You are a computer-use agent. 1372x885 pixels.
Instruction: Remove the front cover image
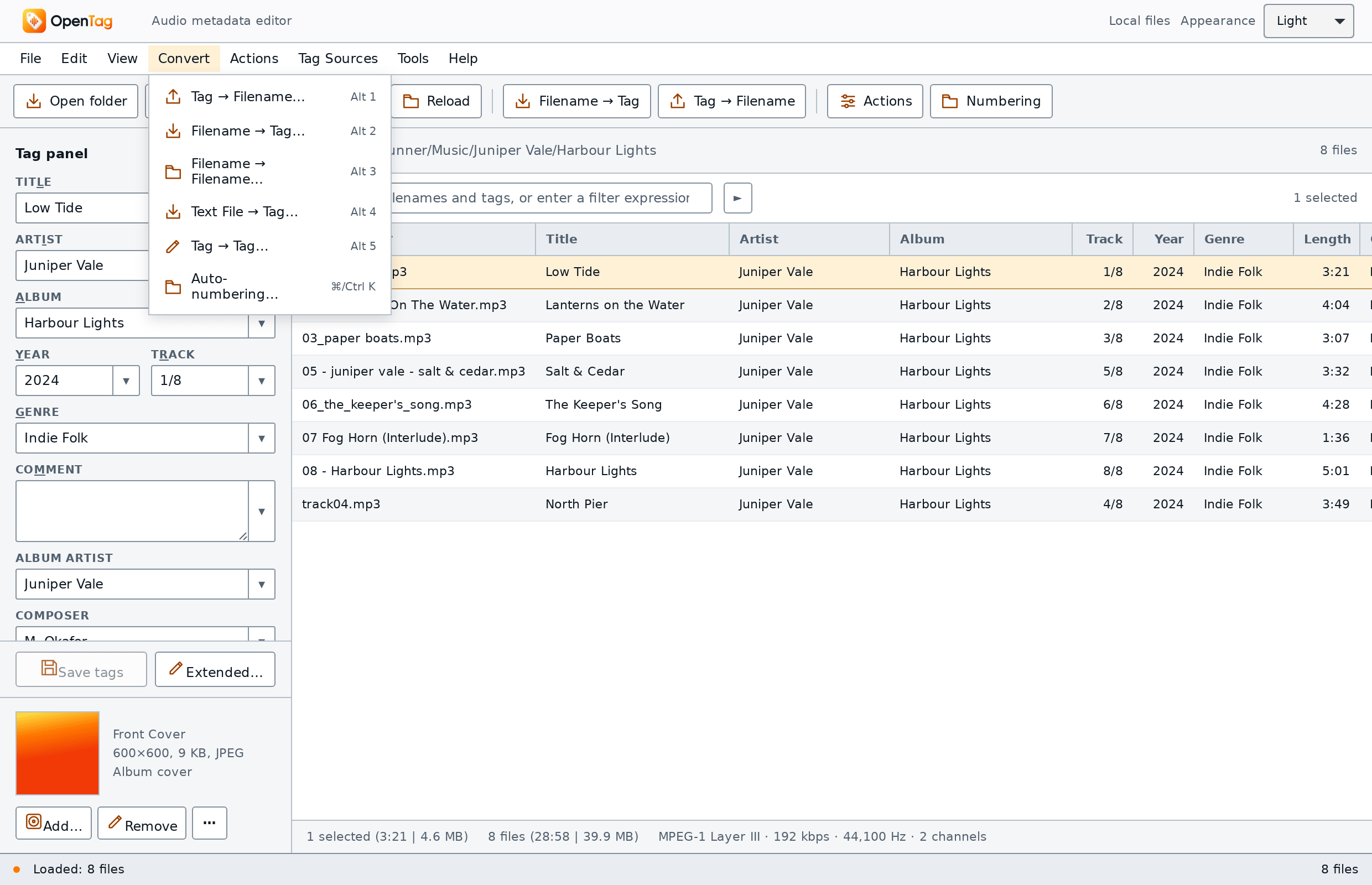142,823
